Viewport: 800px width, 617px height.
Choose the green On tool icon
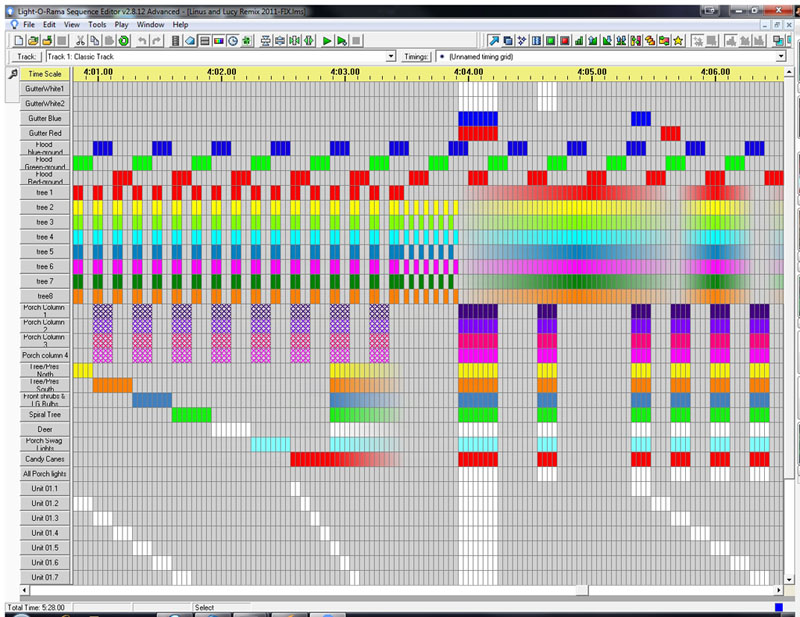550,40
